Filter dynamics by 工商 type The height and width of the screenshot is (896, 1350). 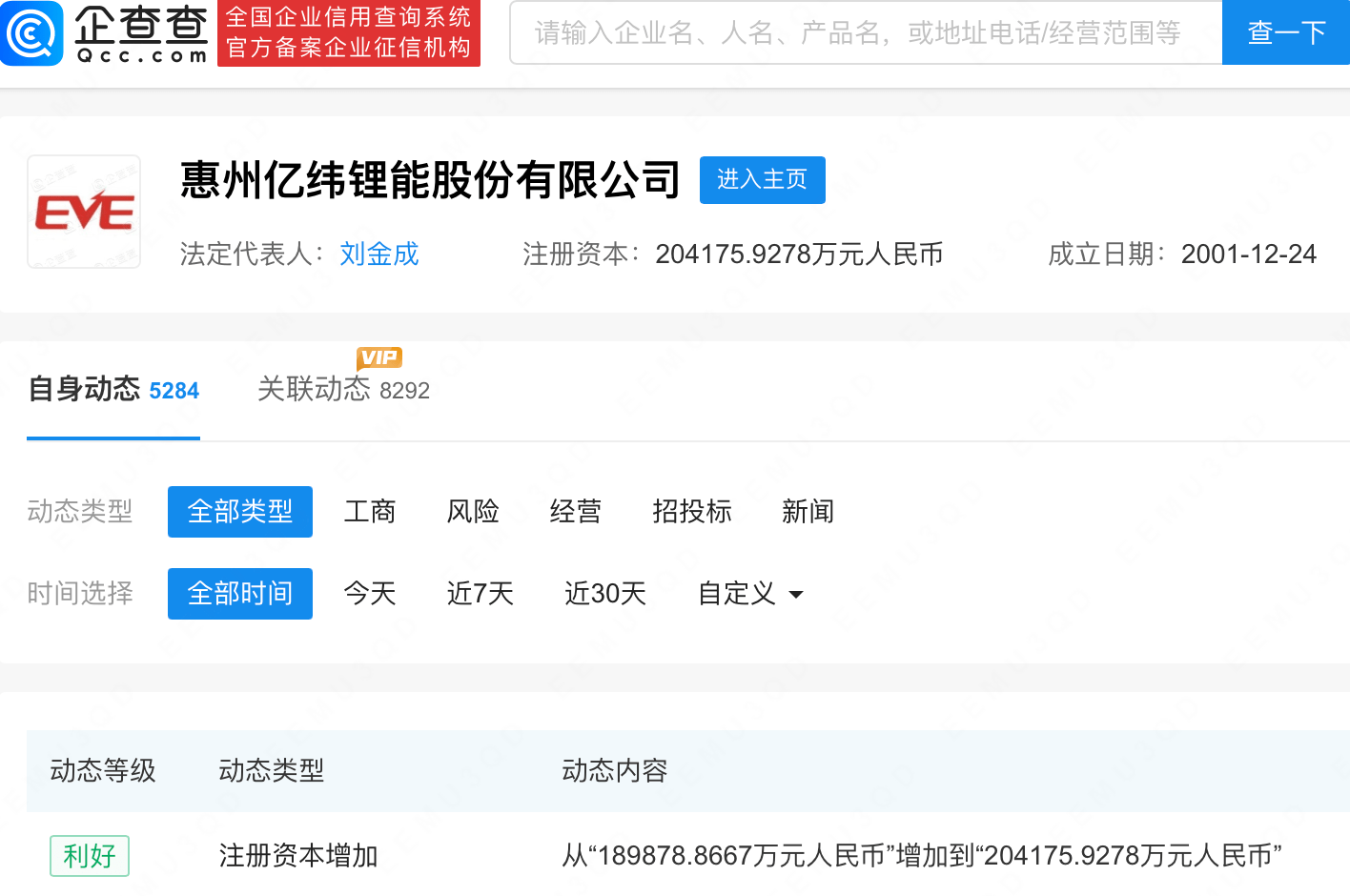click(x=369, y=512)
